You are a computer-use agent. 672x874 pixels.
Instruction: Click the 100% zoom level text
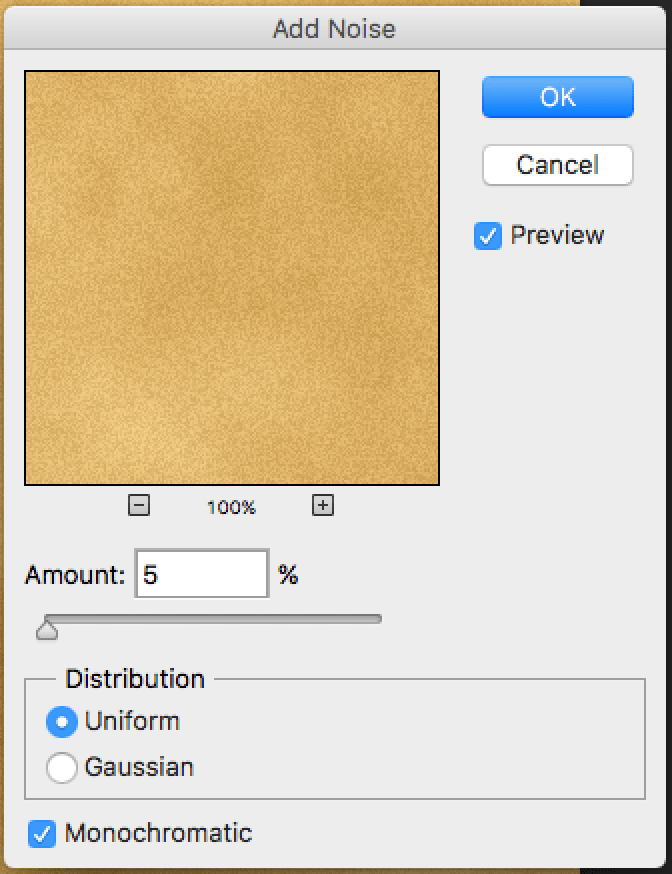click(x=231, y=507)
